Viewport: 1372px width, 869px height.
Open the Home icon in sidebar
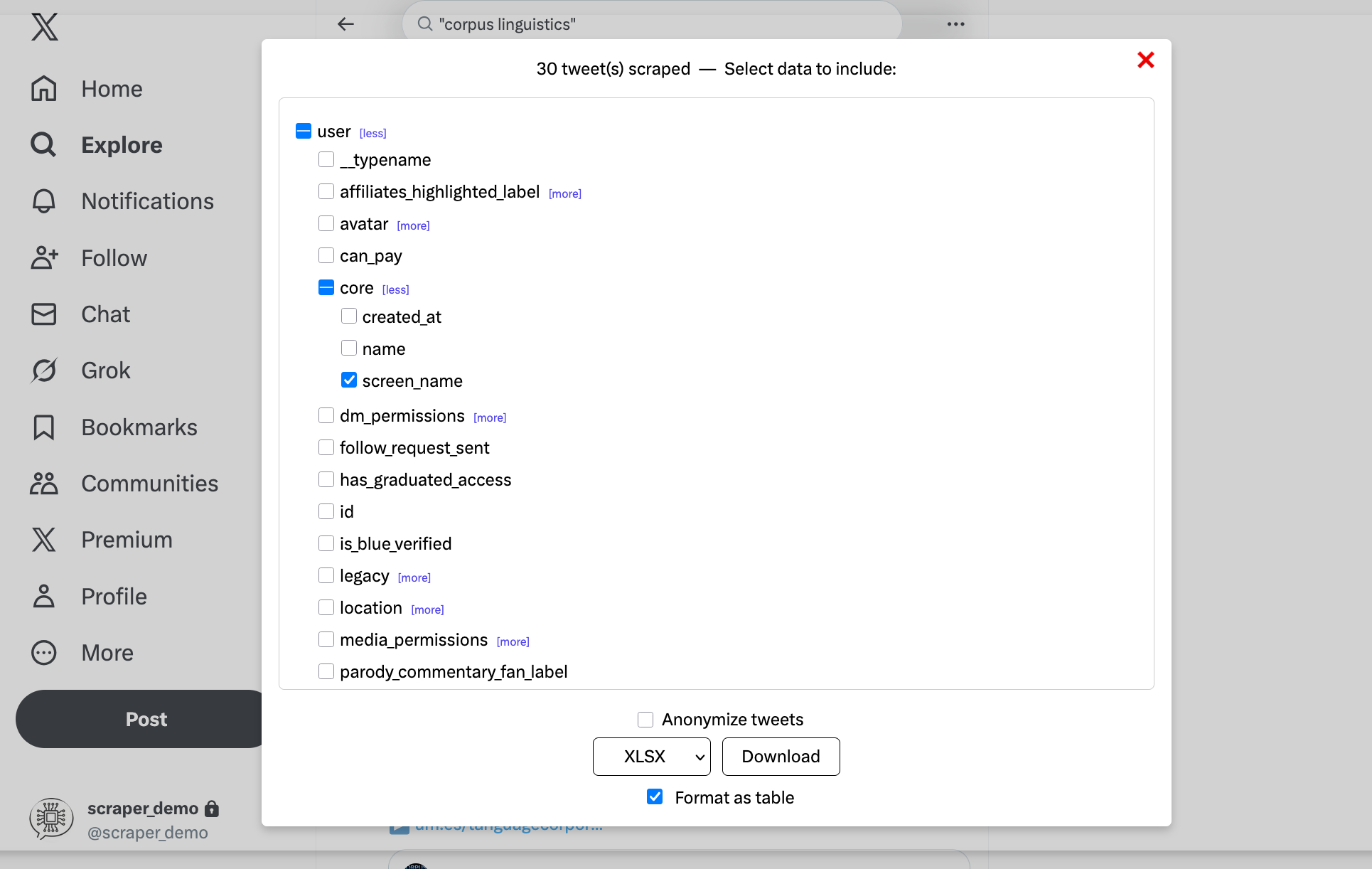[x=43, y=89]
